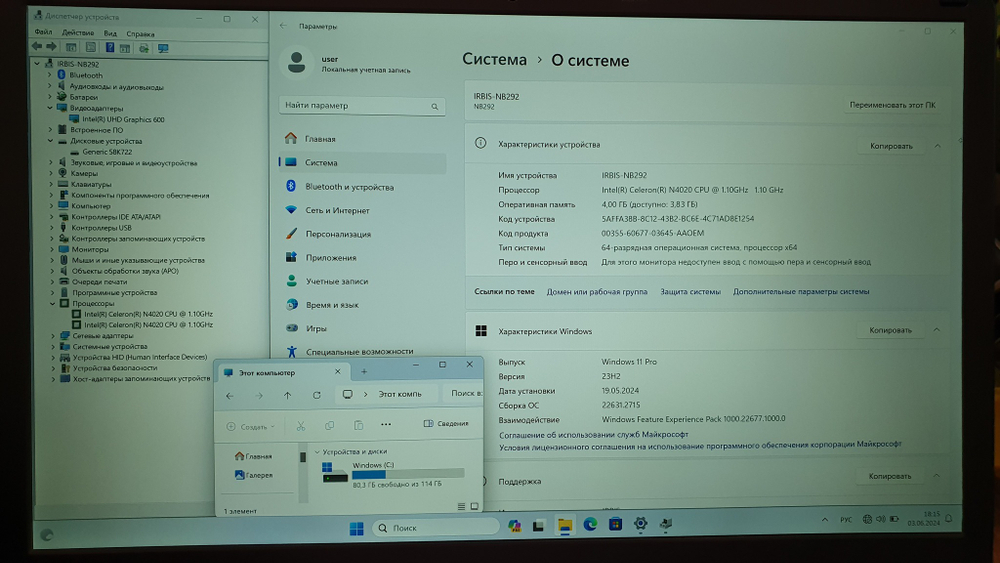Copy device specifications with Копировать button
This screenshot has height=563, width=1000.
click(x=890, y=146)
